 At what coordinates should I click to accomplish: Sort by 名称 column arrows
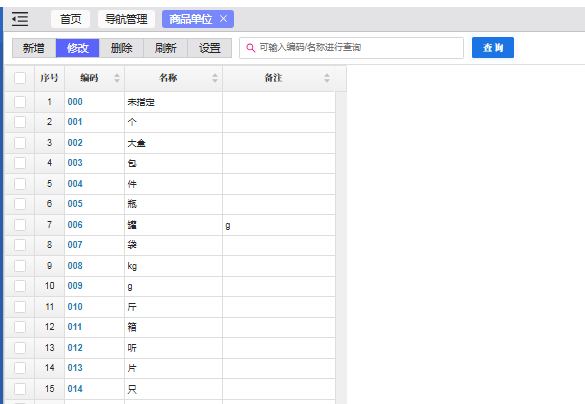pos(215,78)
